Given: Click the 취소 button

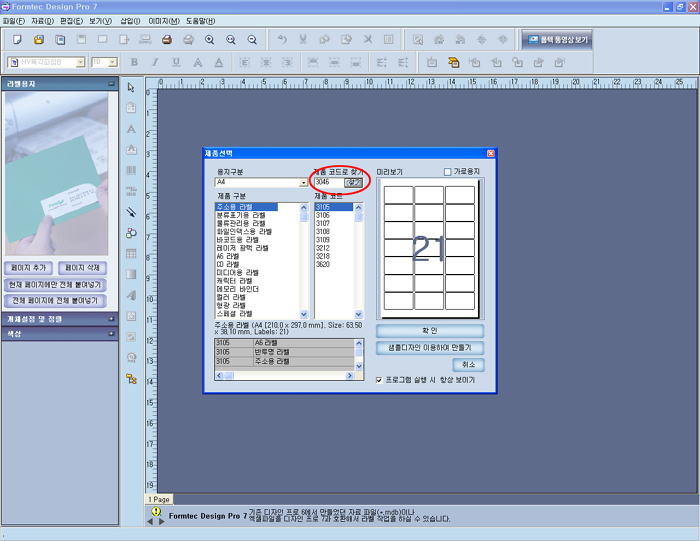Looking at the screenshot, I should (468, 365).
